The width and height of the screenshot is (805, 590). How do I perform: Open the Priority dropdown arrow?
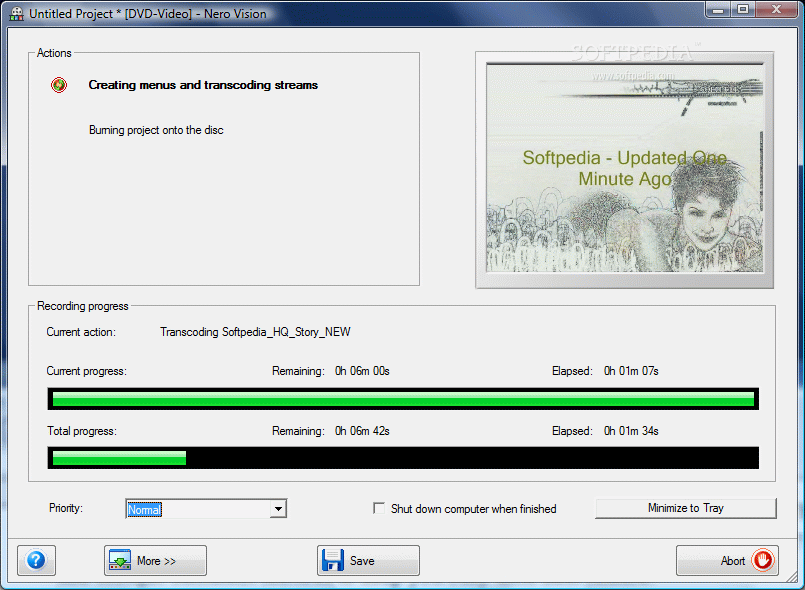point(277,510)
